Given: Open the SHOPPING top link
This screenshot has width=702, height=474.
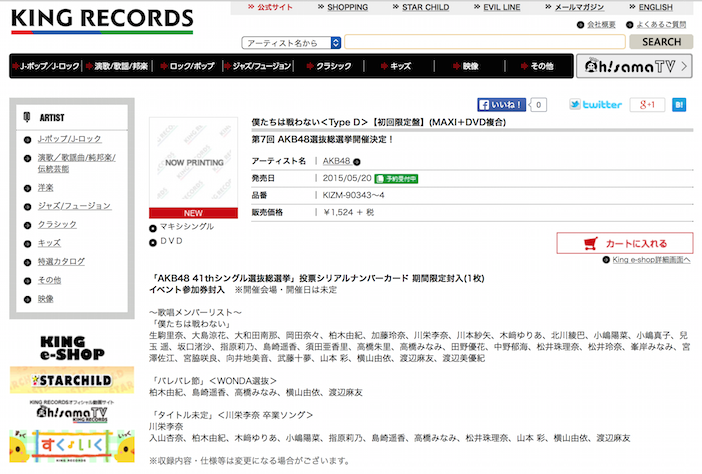Looking at the screenshot, I should [347, 7].
